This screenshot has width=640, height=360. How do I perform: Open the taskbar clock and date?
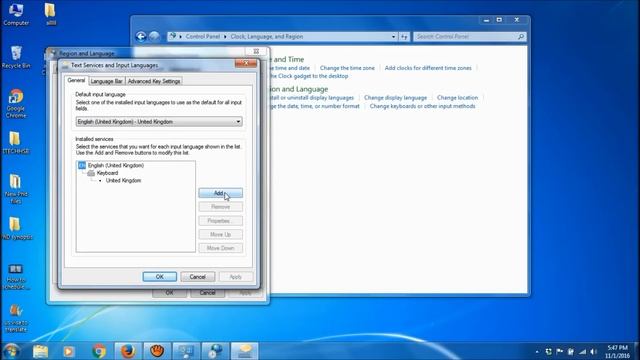tap(617, 351)
